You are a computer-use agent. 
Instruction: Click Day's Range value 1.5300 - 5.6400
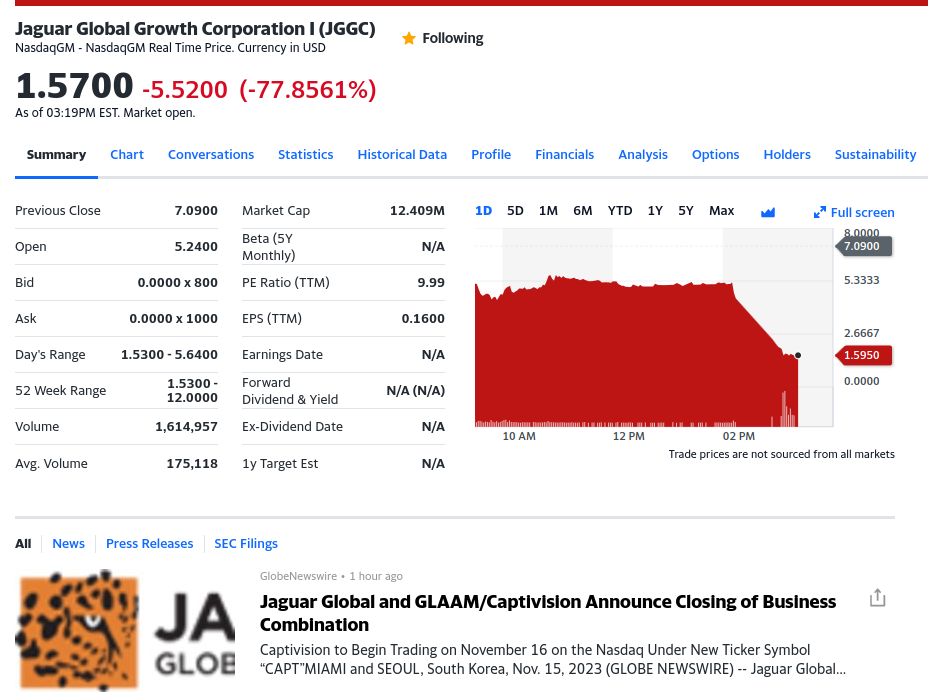[x=169, y=354]
